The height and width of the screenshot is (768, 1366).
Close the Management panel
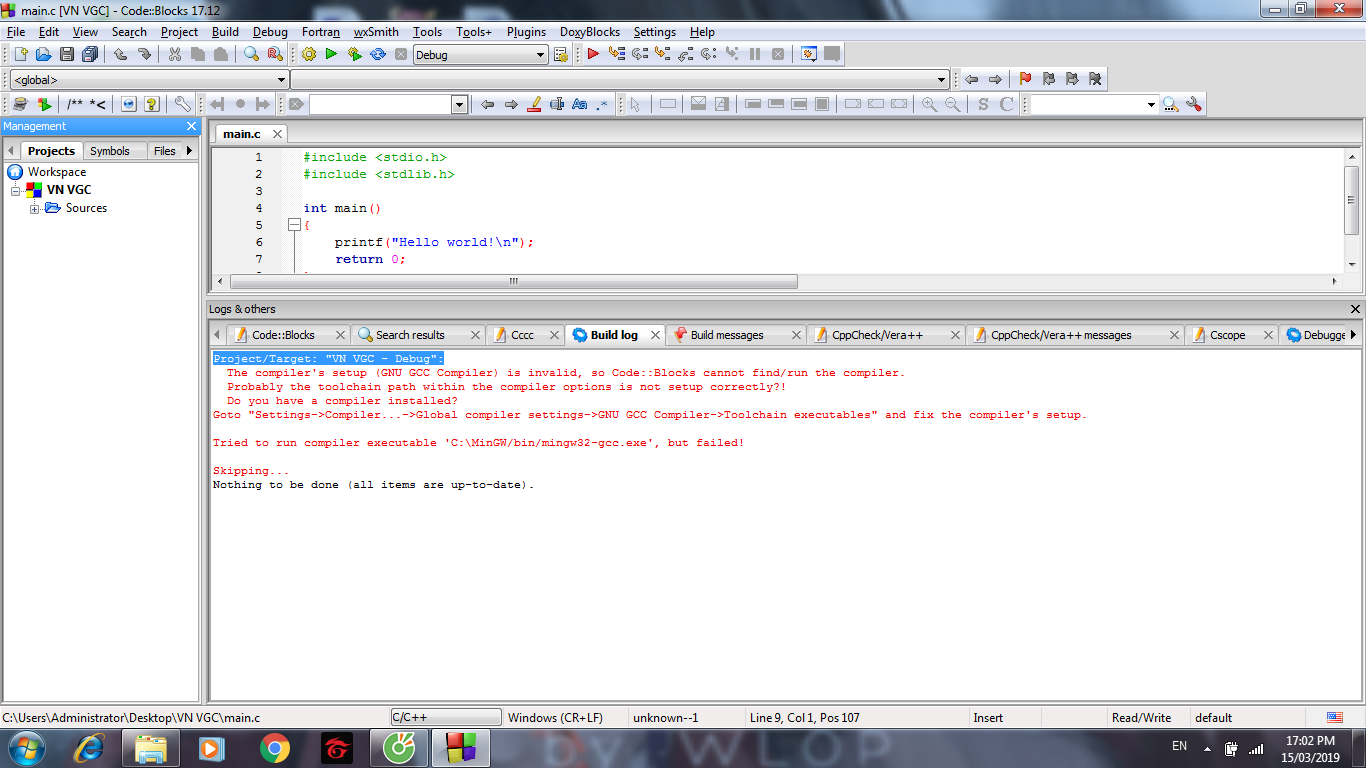(x=192, y=126)
